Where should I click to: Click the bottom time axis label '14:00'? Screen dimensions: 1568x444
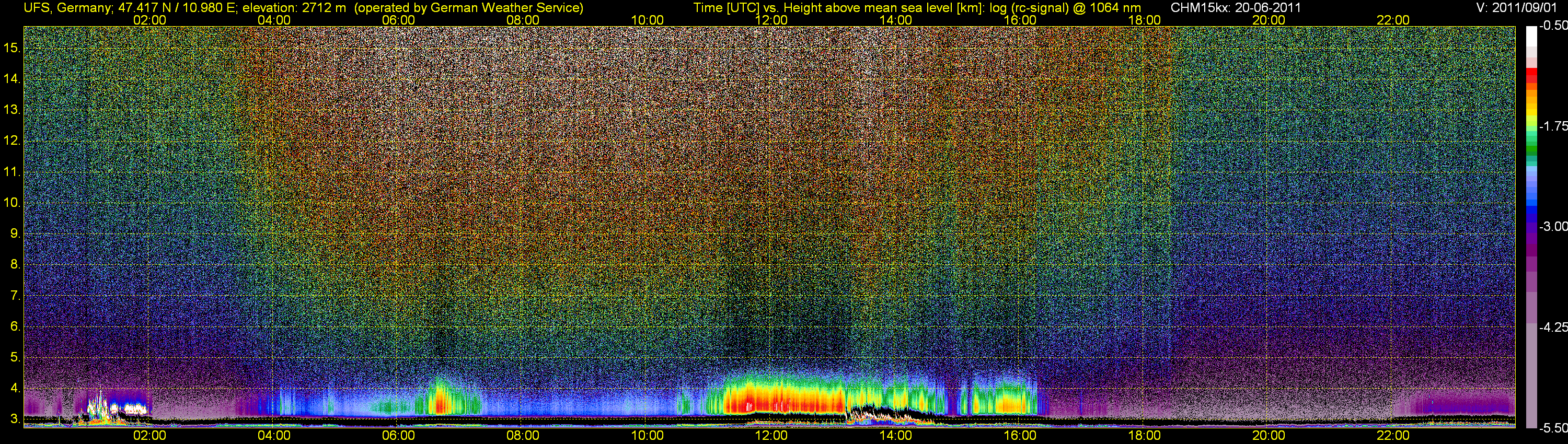click(x=896, y=436)
